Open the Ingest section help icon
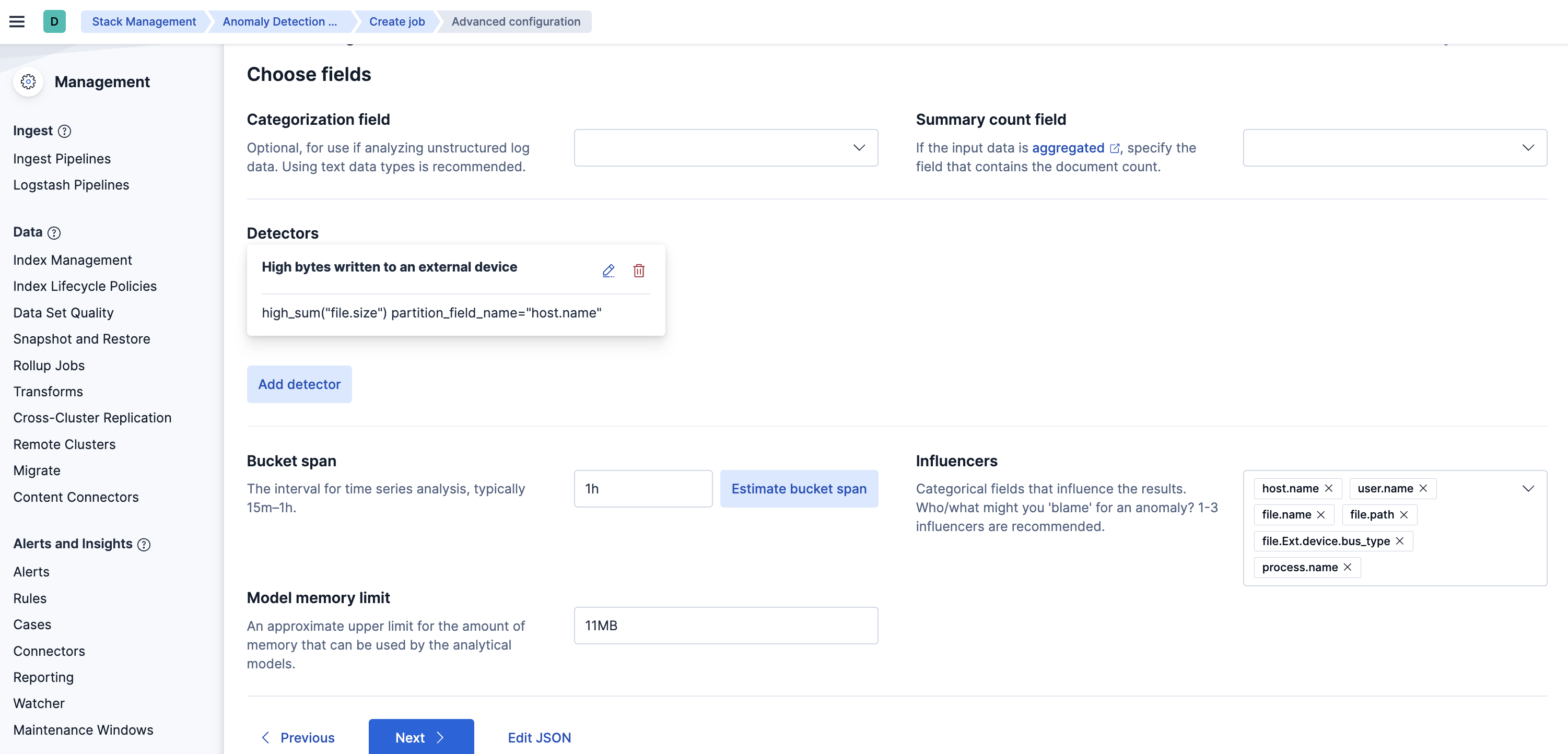Image resolution: width=1568 pixels, height=754 pixels. tap(64, 131)
